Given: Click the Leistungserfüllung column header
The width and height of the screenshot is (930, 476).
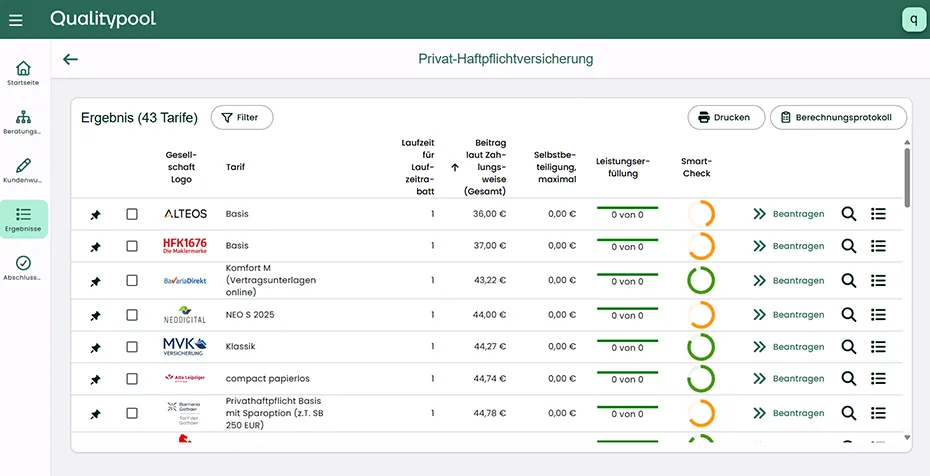Looking at the screenshot, I should 623,167.
